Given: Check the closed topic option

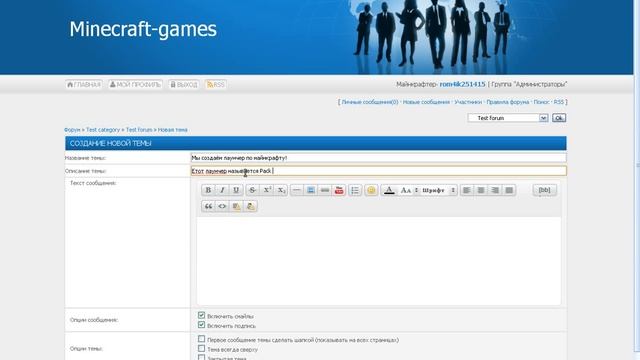Looking at the screenshot, I should [201, 358].
